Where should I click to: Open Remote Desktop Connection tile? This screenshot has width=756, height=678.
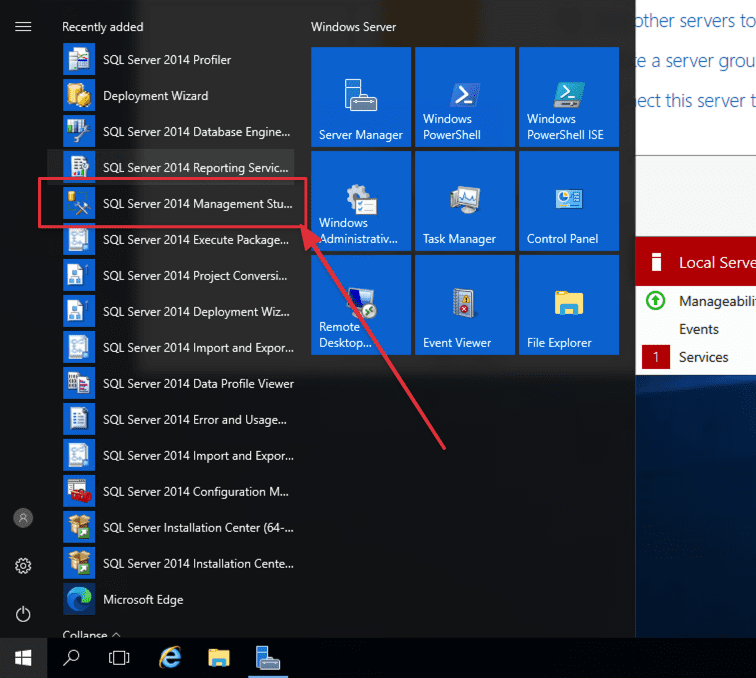tap(361, 305)
